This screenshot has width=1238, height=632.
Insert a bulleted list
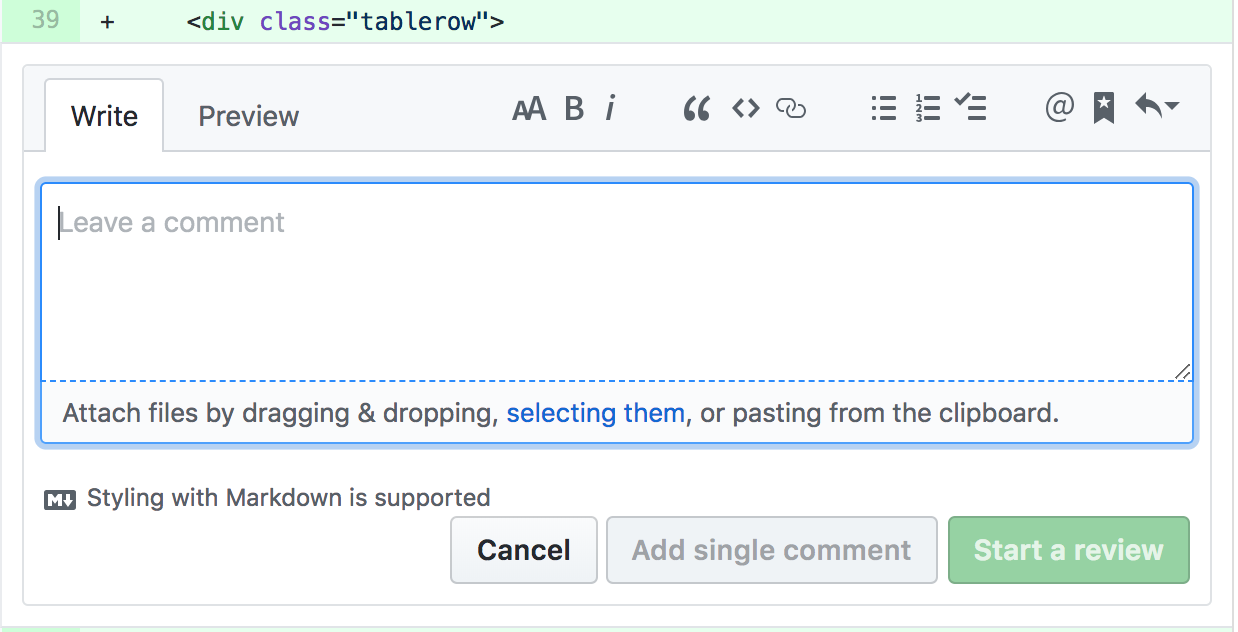[884, 108]
